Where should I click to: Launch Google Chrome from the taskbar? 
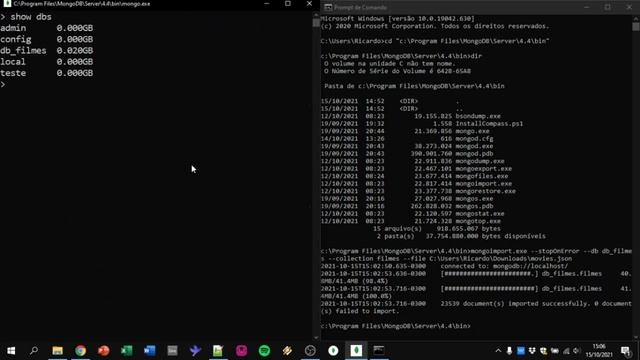click(80, 351)
